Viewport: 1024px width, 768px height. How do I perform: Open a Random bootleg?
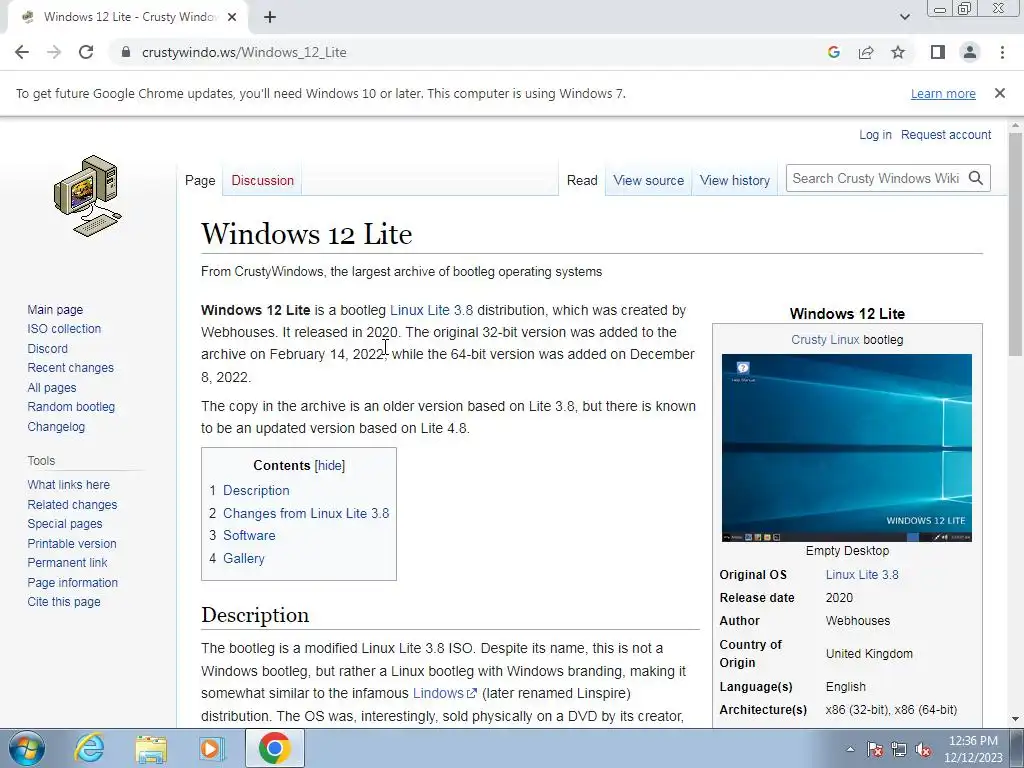pos(71,407)
